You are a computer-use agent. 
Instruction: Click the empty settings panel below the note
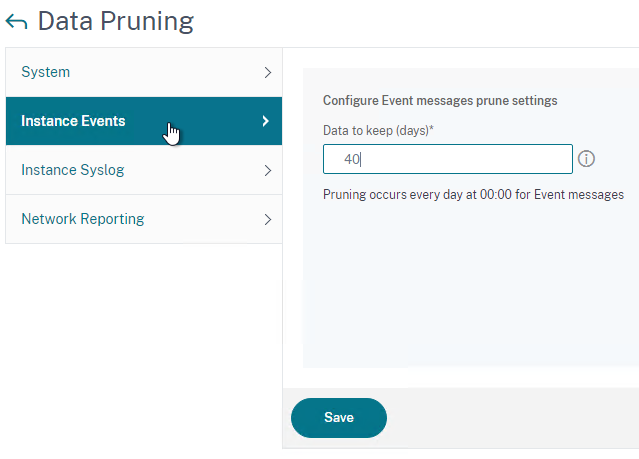pyautogui.click(x=471, y=285)
